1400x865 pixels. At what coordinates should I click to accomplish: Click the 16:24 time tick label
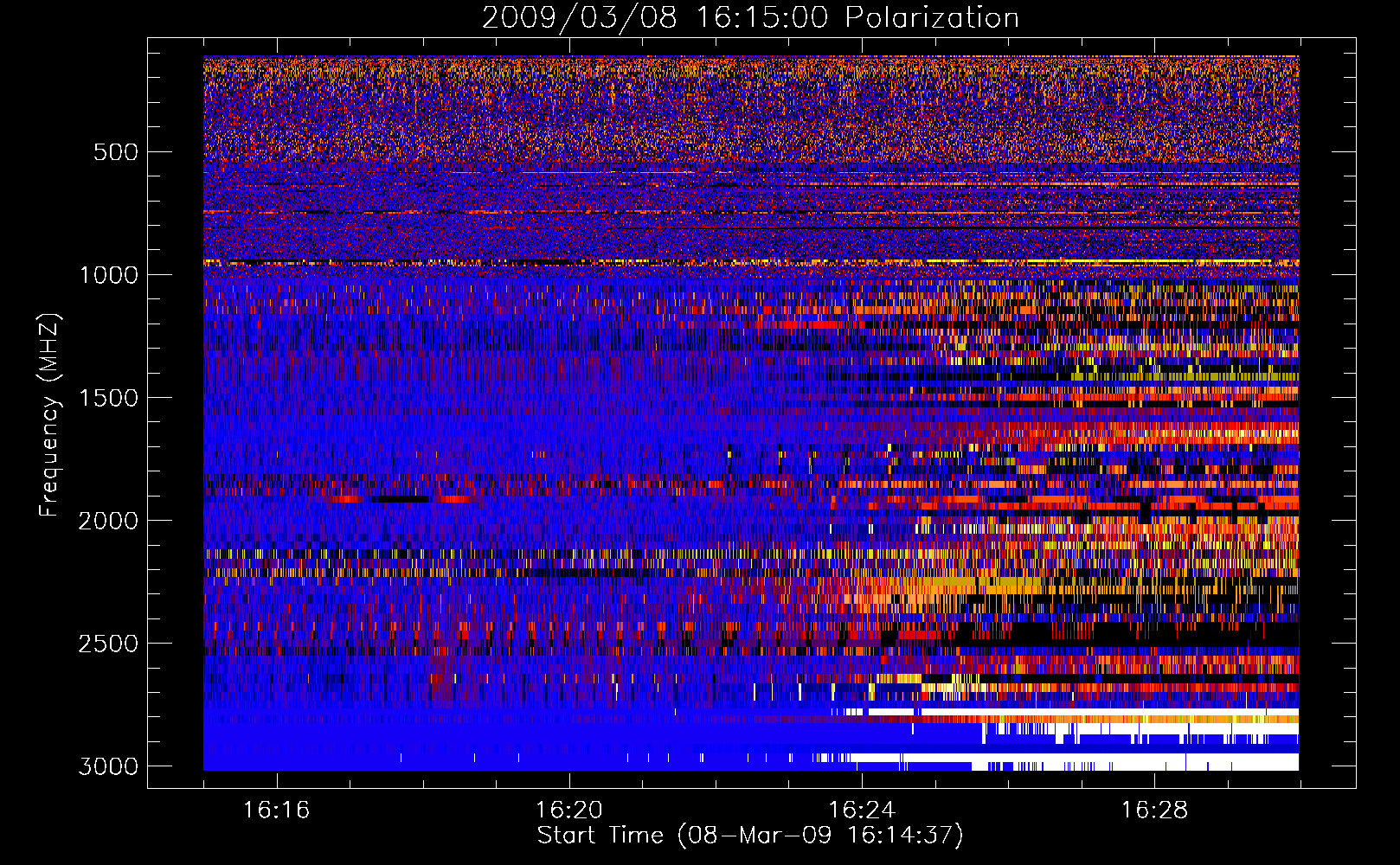tap(862, 811)
